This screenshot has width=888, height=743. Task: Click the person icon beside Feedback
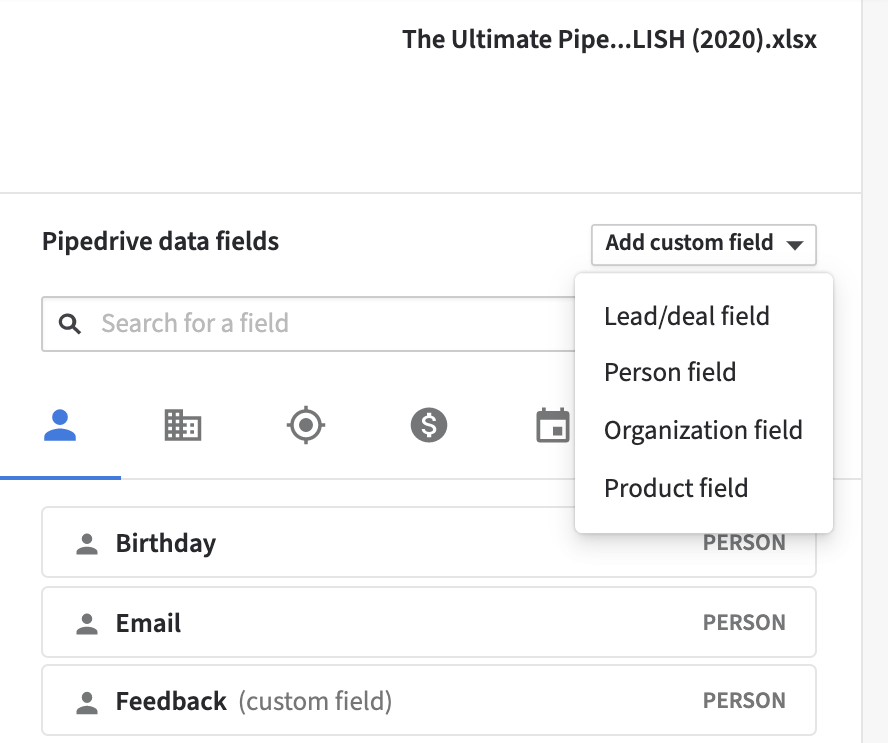click(x=87, y=702)
